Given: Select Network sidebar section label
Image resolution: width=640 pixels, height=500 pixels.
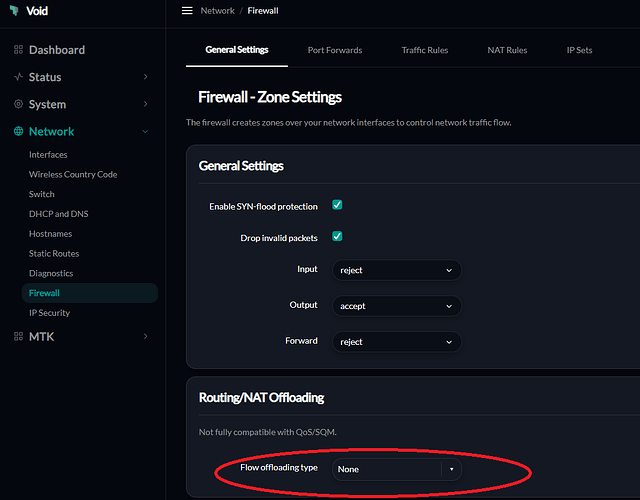Looking at the screenshot, I should point(51,131).
